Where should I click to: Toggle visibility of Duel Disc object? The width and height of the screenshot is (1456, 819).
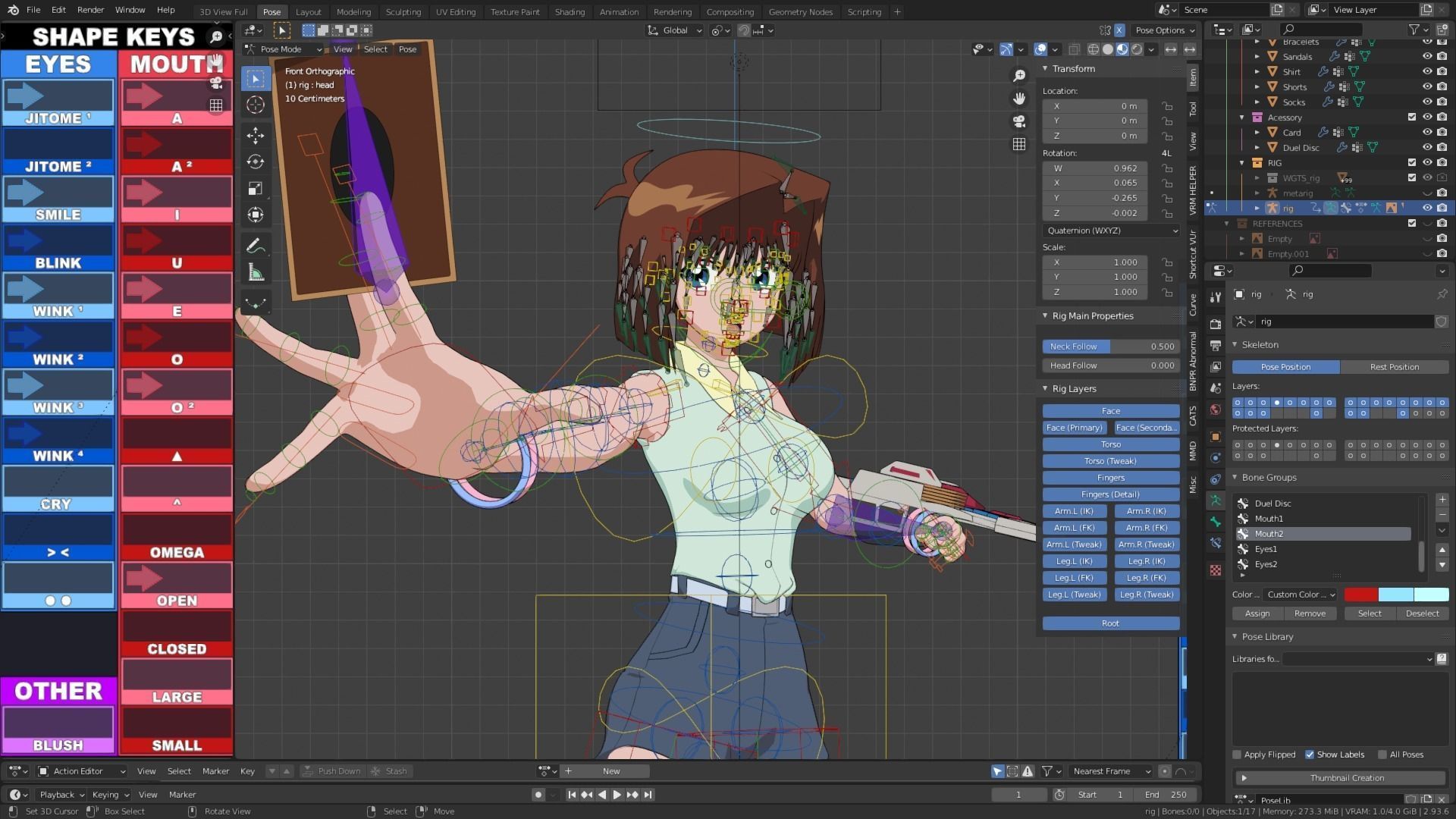pyautogui.click(x=1426, y=148)
